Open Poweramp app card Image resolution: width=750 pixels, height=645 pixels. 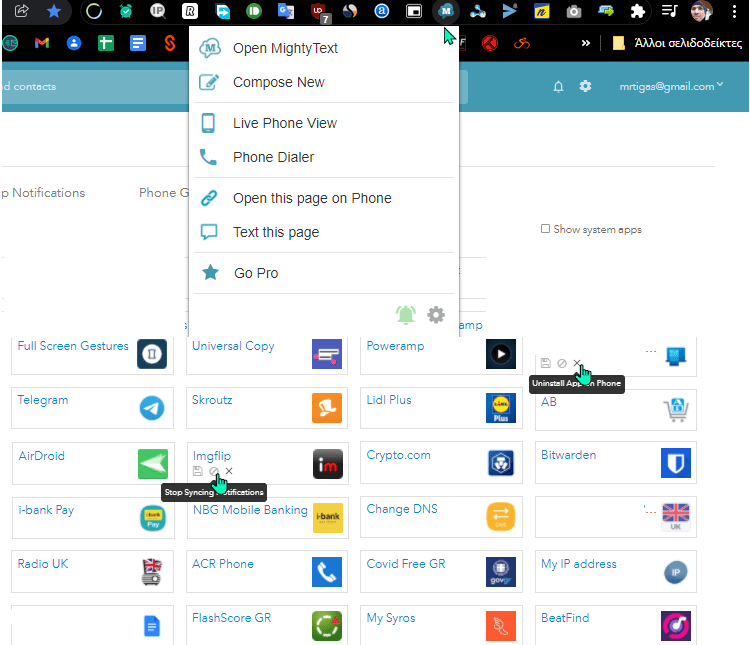tap(441, 355)
